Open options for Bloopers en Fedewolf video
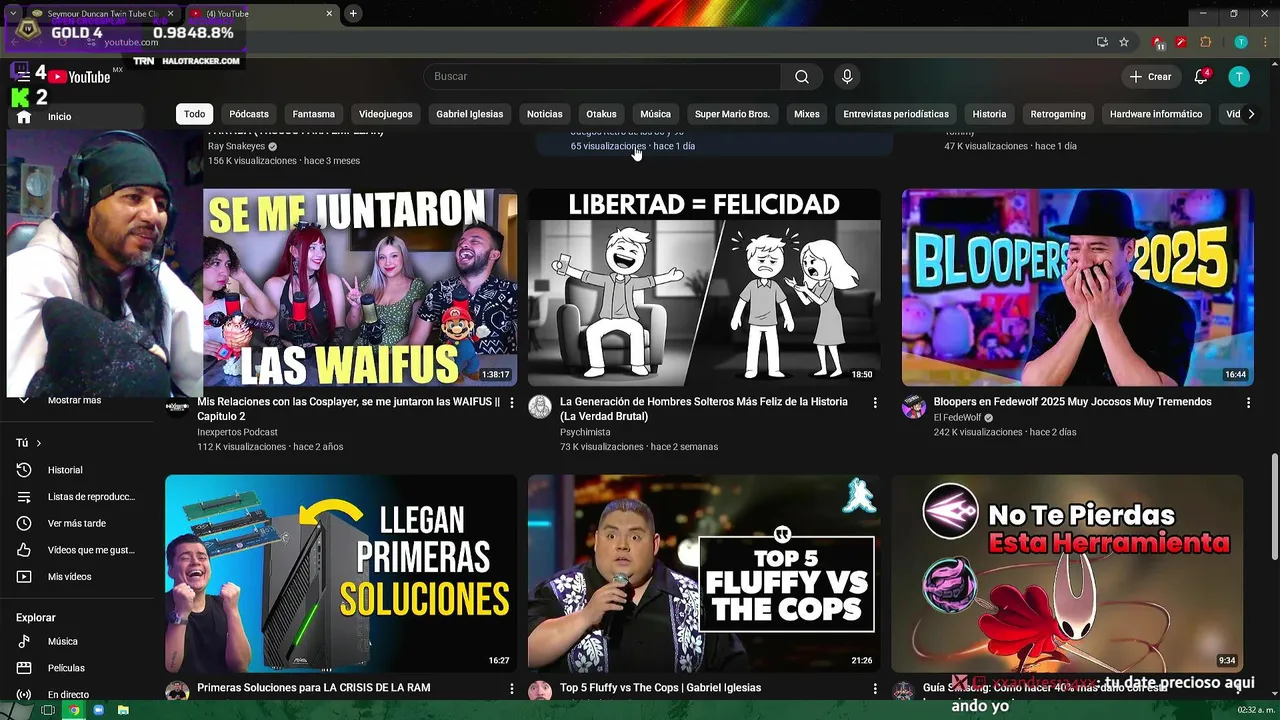 click(x=1248, y=402)
